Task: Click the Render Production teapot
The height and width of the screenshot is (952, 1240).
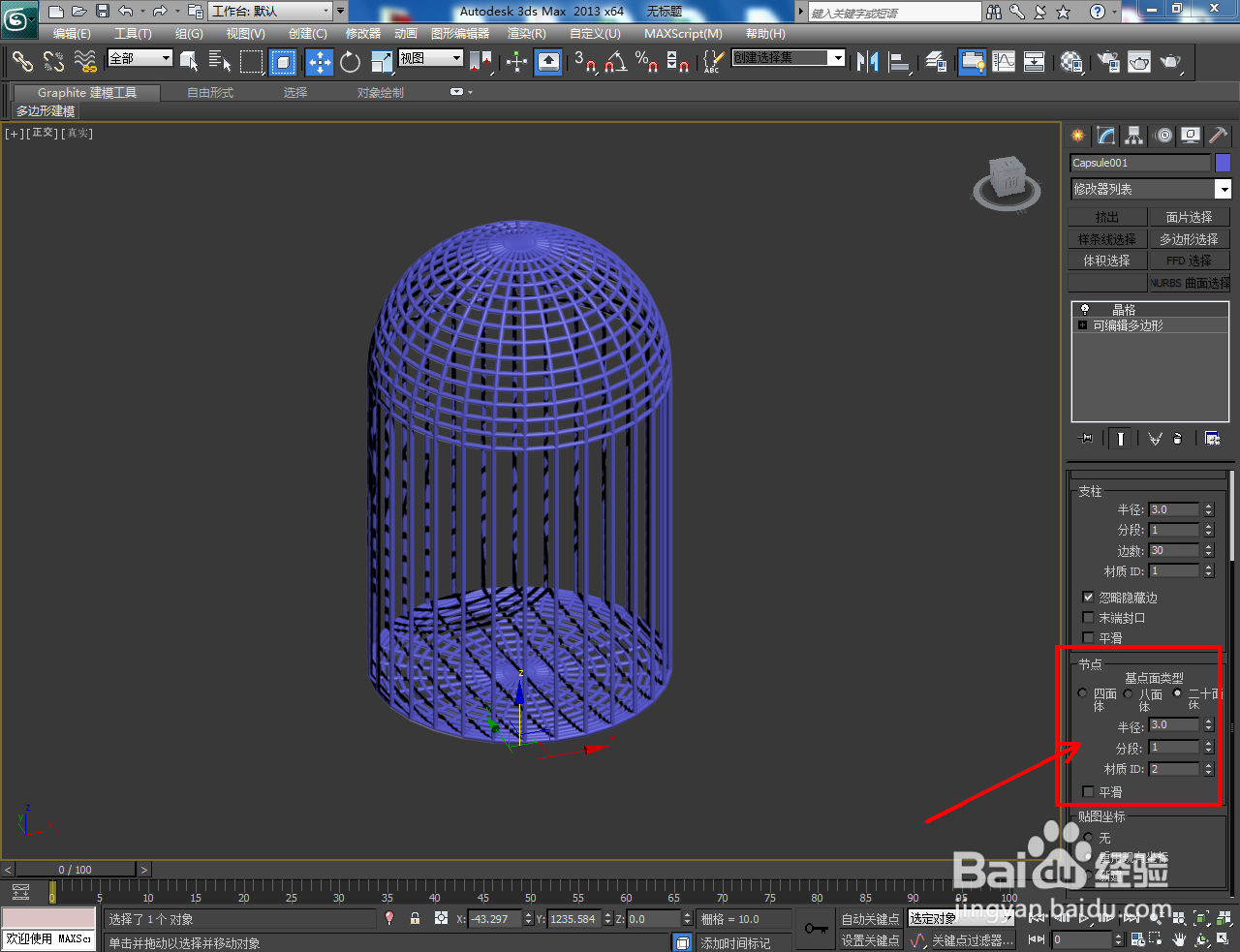Action: tap(1171, 62)
